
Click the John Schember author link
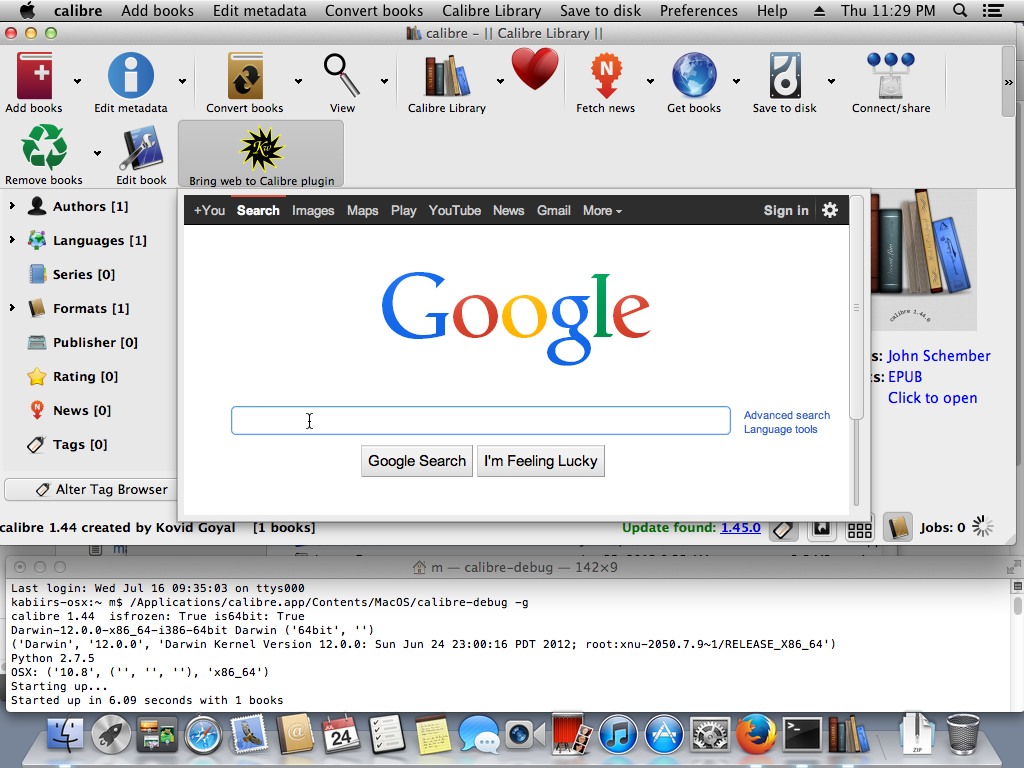pyautogui.click(x=938, y=356)
